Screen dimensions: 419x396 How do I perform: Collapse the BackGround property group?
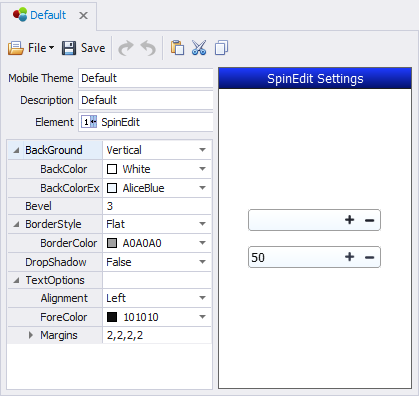16,150
